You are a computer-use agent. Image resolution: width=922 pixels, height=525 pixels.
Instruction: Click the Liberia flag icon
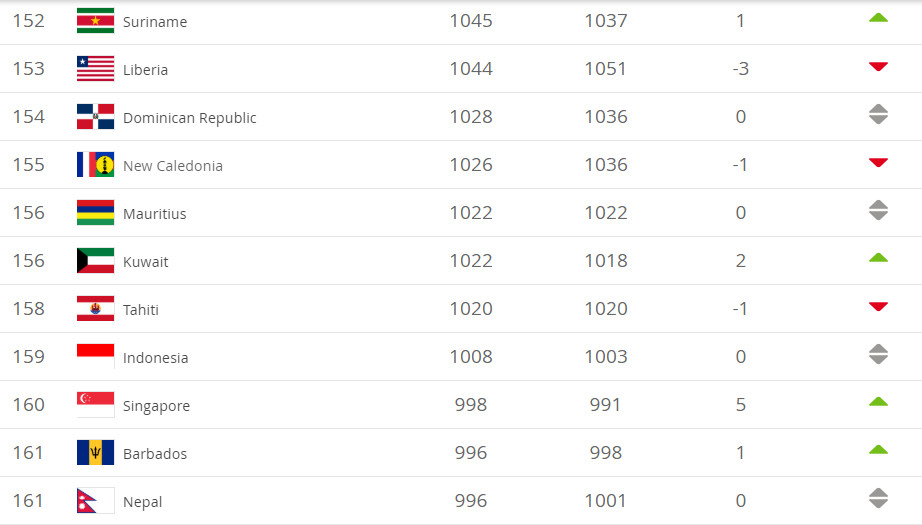click(x=95, y=69)
